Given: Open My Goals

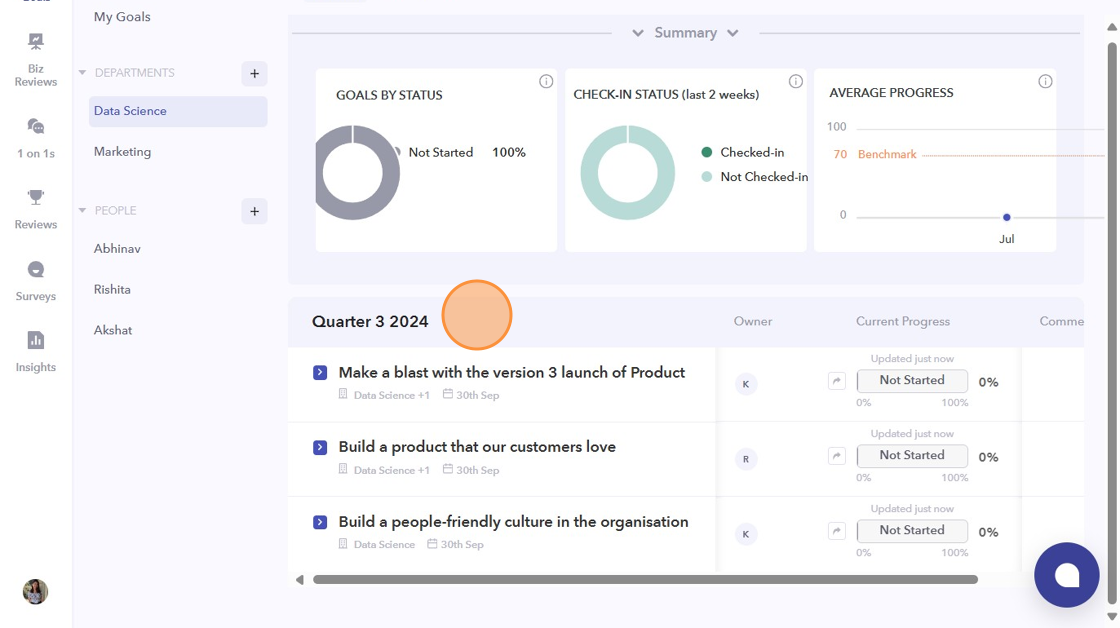Looking at the screenshot, I should 122,17.
